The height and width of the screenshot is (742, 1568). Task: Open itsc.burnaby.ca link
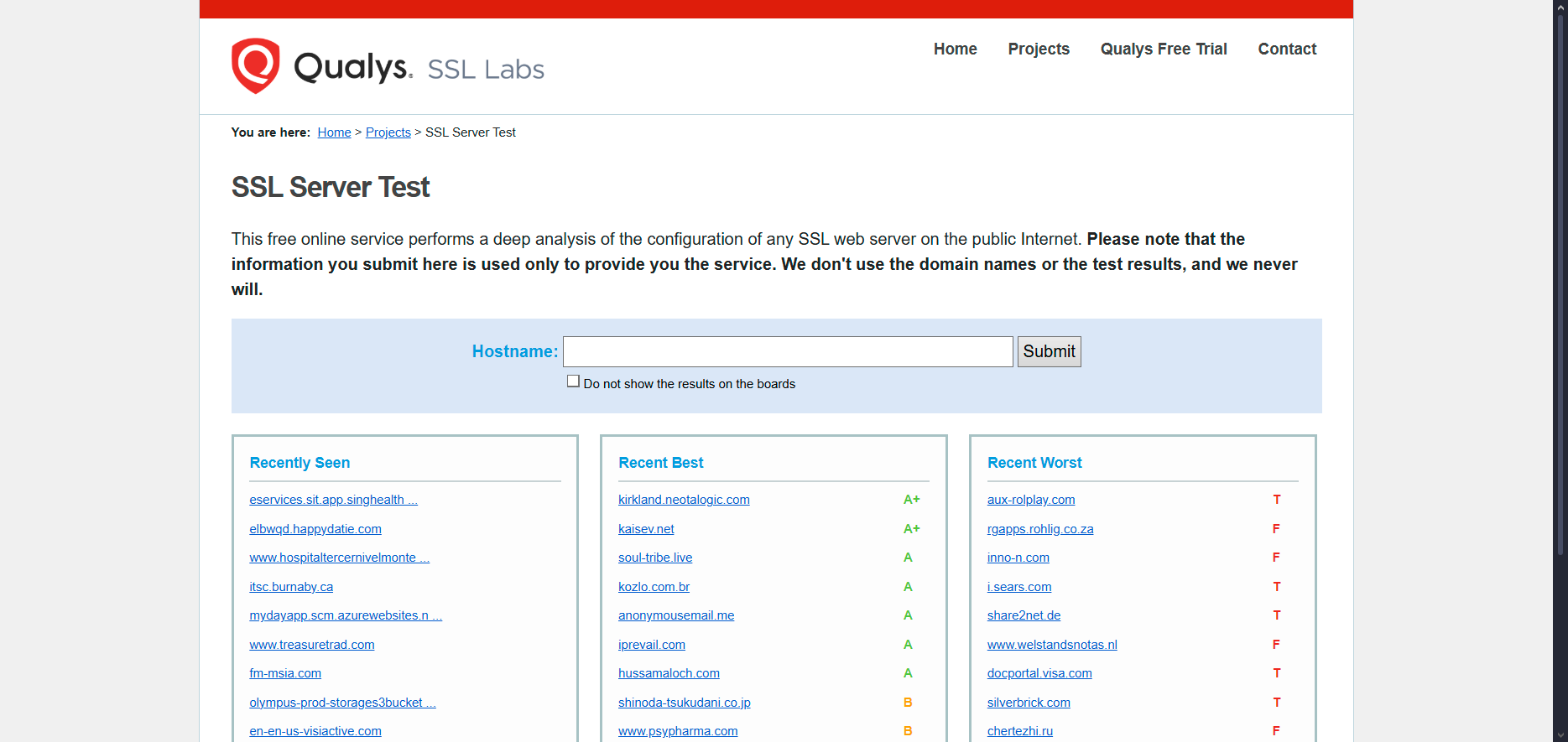291,587
